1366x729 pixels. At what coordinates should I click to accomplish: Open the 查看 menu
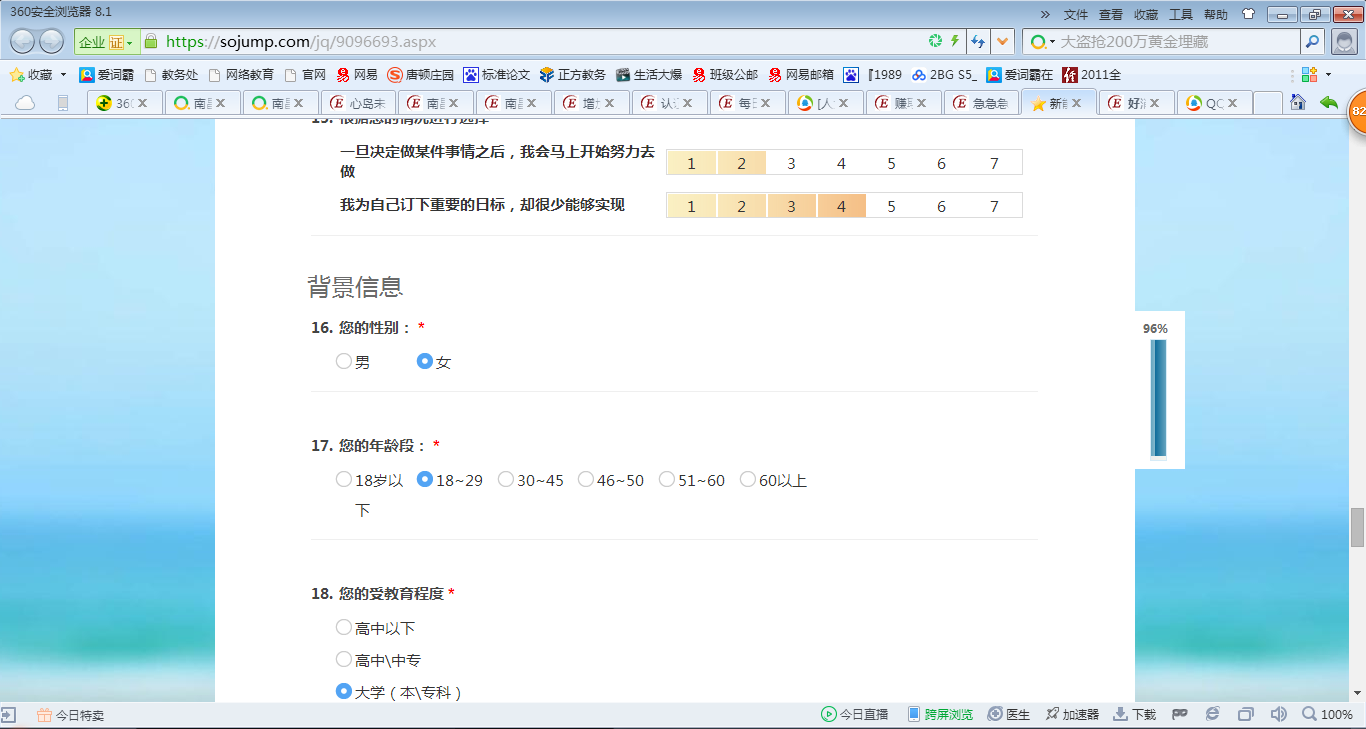click(1111, 15)
